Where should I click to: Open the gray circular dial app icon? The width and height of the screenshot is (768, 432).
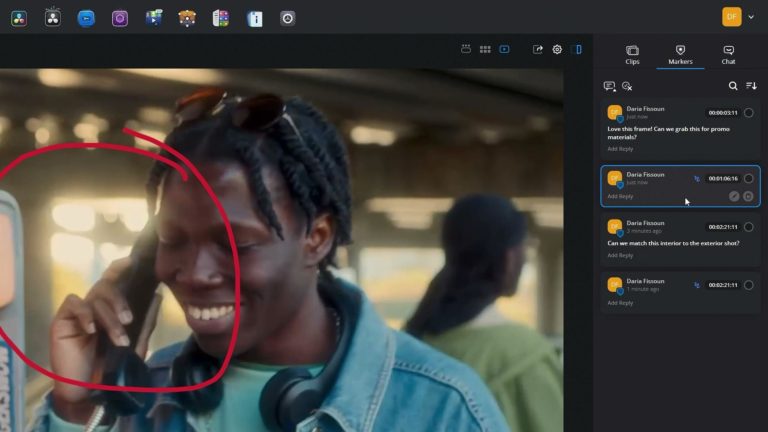click(288, 19)
